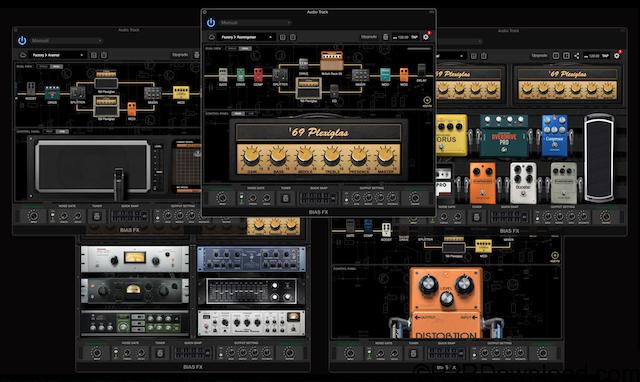Click delete preset icon in center window
The height and width of the screenshot is (382, 640).
[293, 37]
